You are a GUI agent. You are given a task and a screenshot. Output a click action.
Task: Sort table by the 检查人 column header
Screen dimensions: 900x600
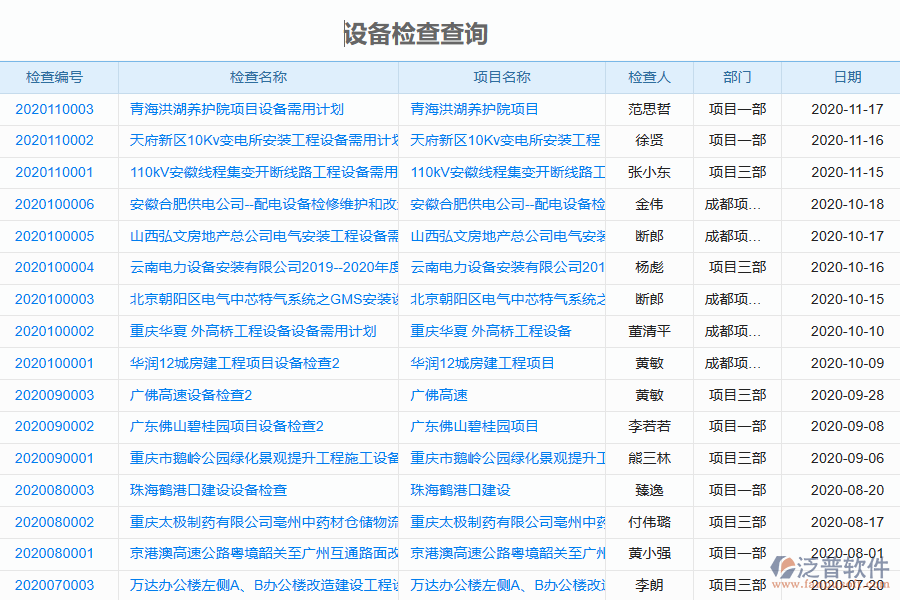pos(649,77)
